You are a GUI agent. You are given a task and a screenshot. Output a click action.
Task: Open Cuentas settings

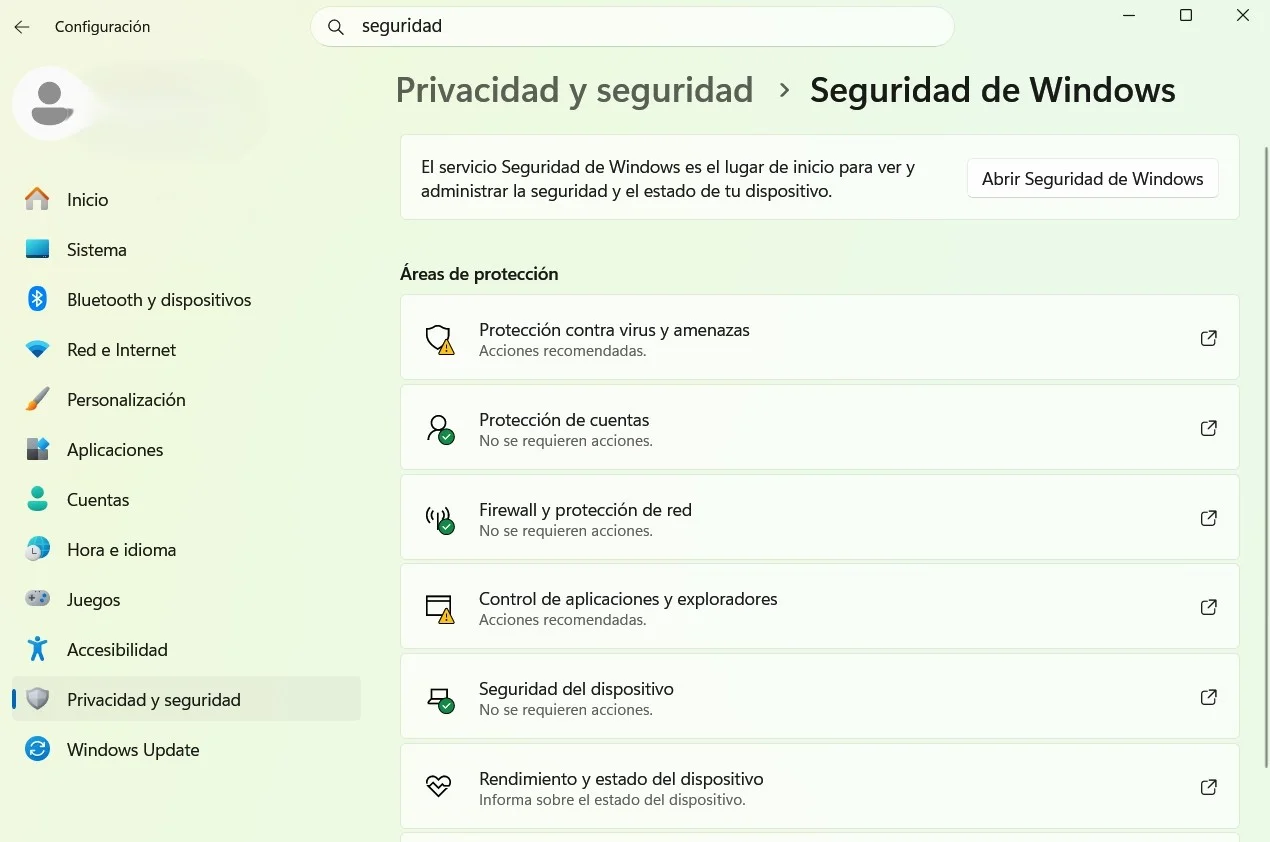[x=186, y=499]
